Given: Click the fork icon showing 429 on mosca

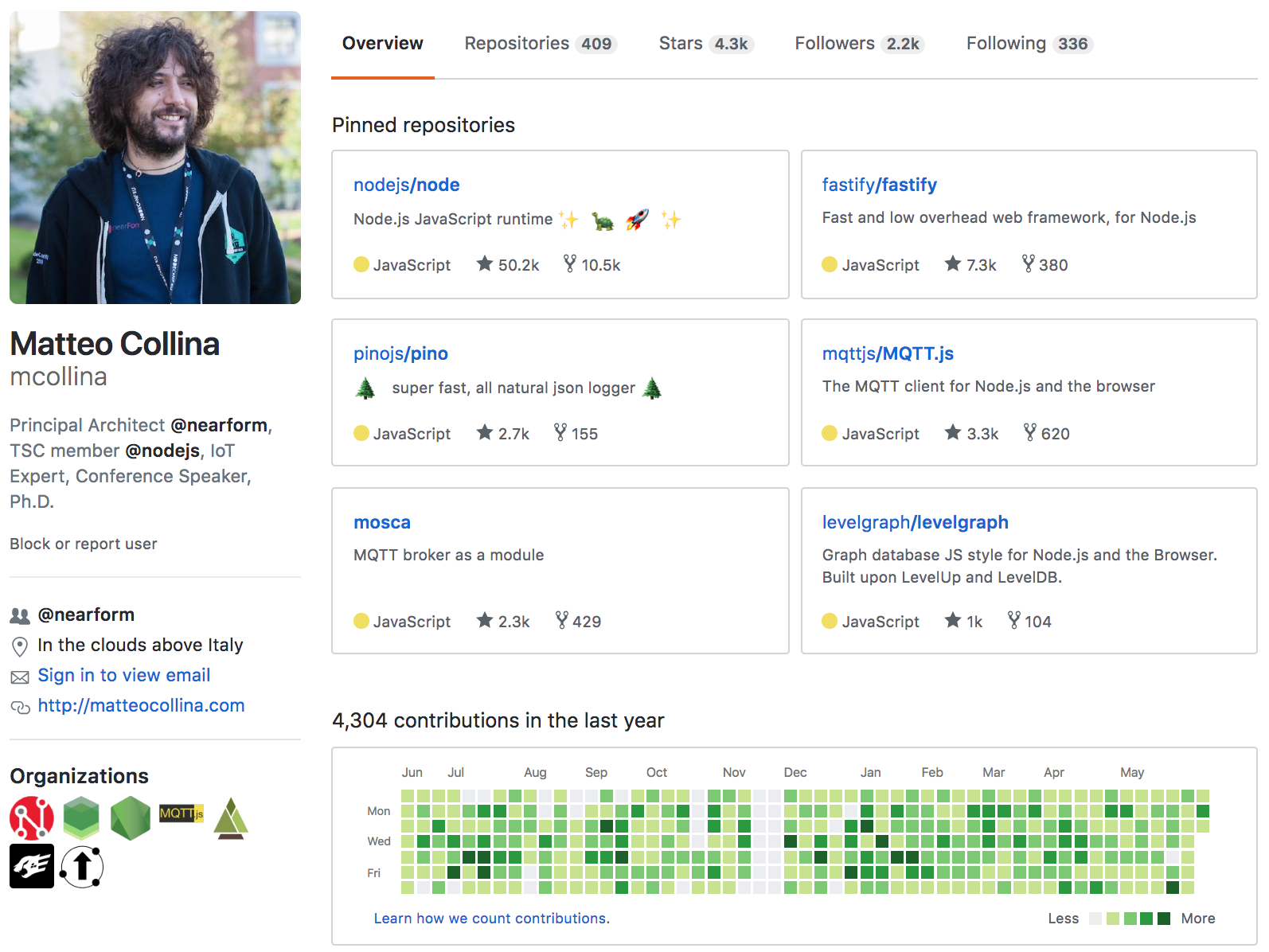Looking at the screenshot, I should pos(562,620).
